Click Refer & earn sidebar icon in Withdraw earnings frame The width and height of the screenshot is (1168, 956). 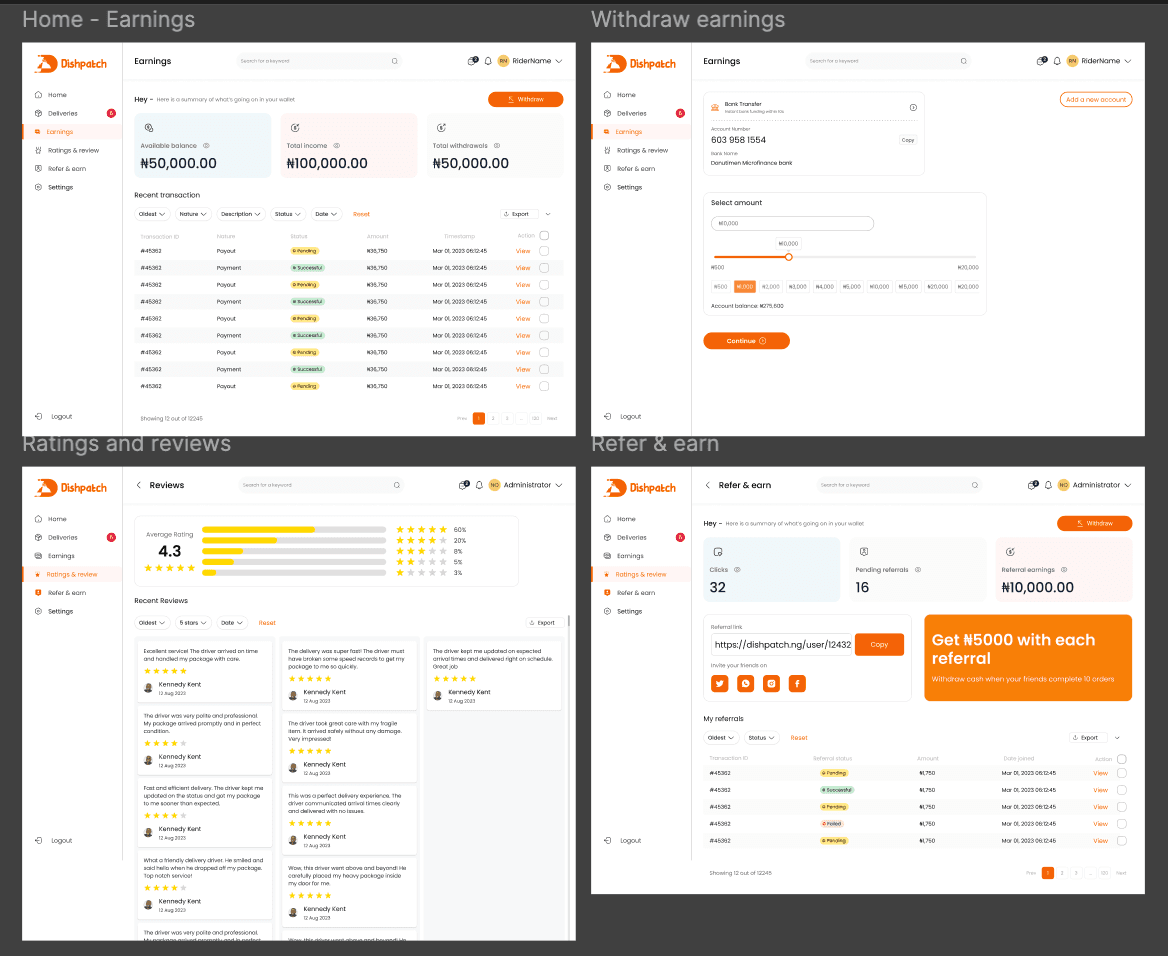coord(607,168)
